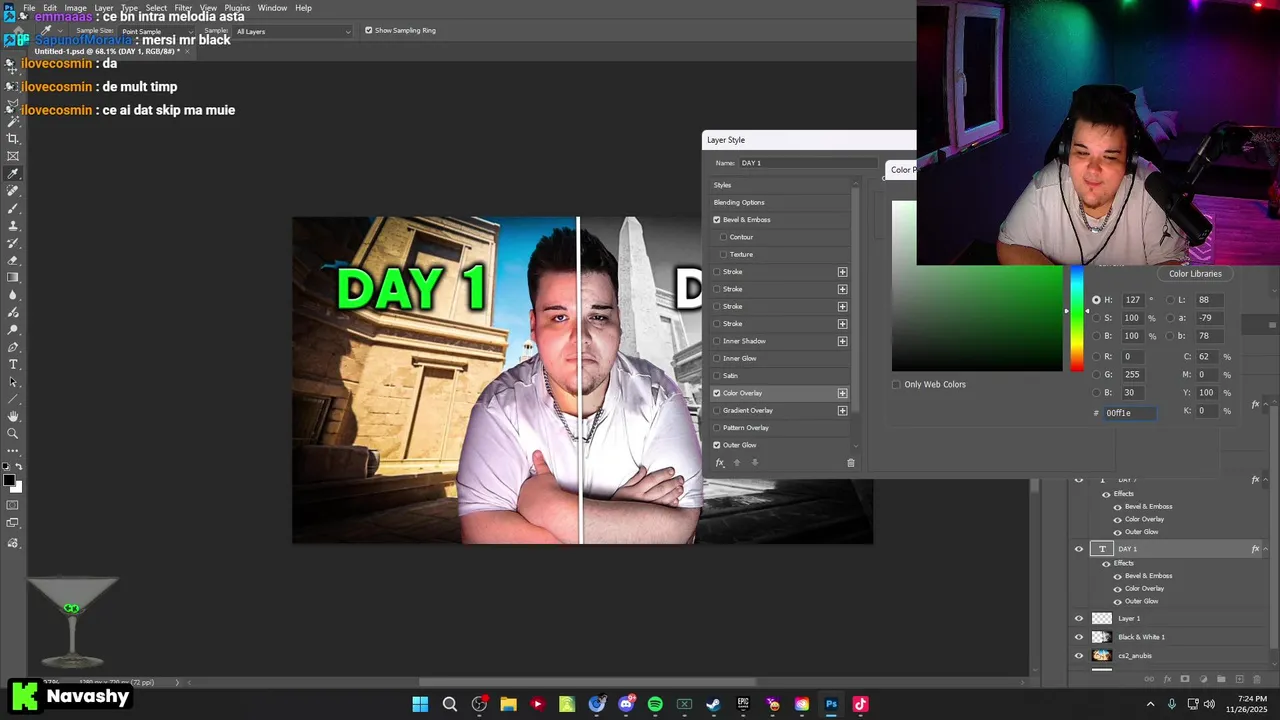
Task: Create new group folder icon
Action: (x=1222, y=679)
